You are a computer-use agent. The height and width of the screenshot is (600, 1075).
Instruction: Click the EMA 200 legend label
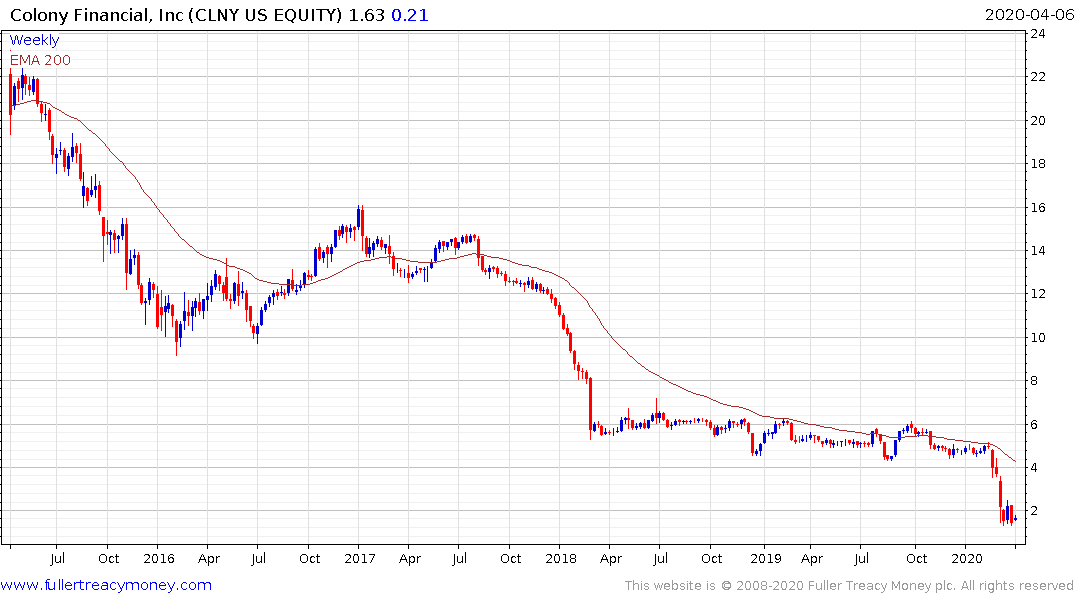pyautogui.click(x=40, y=60)
